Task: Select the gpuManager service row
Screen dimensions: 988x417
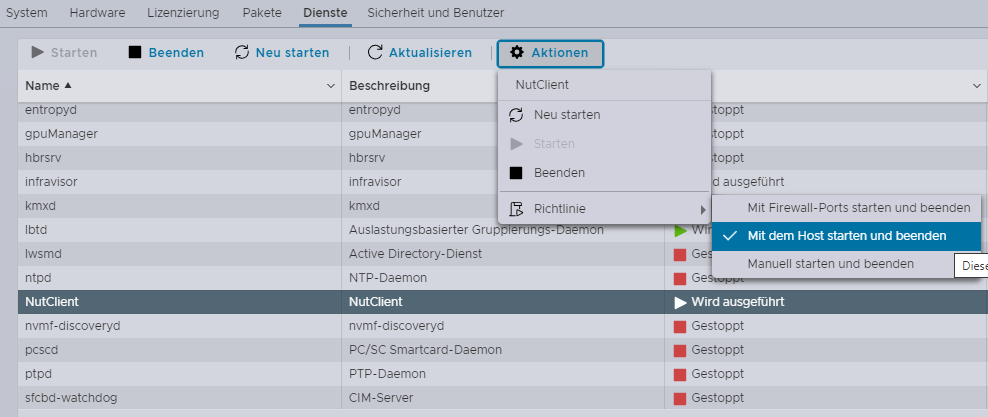Action: coord(502,134)
